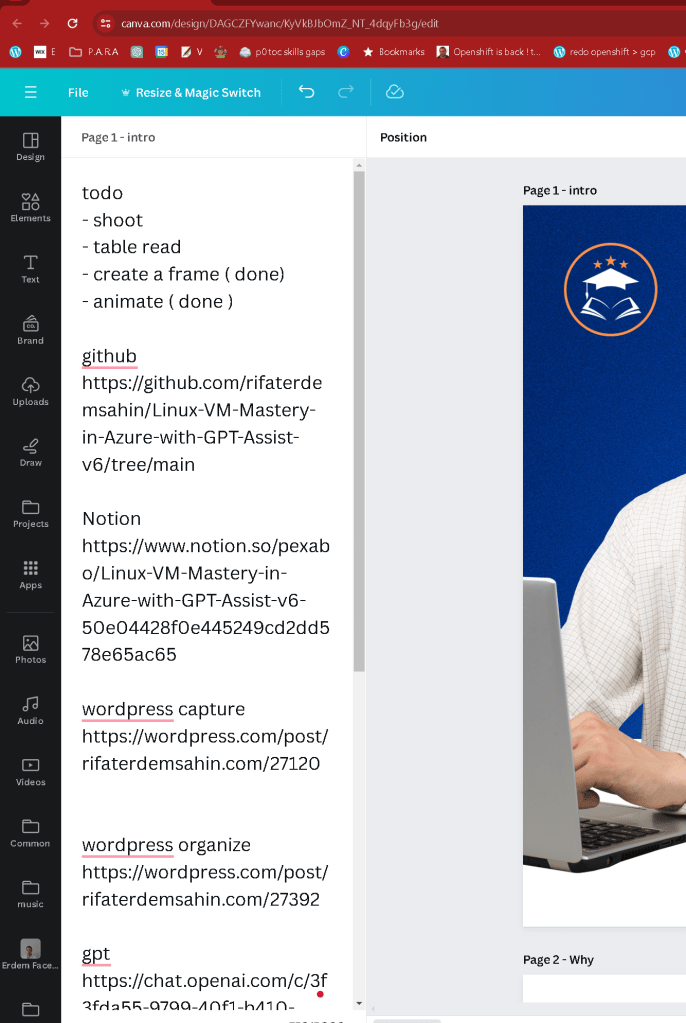Undo the last action
The image size is (686, 1023).
pyautogui.click(x=306, y=92)
